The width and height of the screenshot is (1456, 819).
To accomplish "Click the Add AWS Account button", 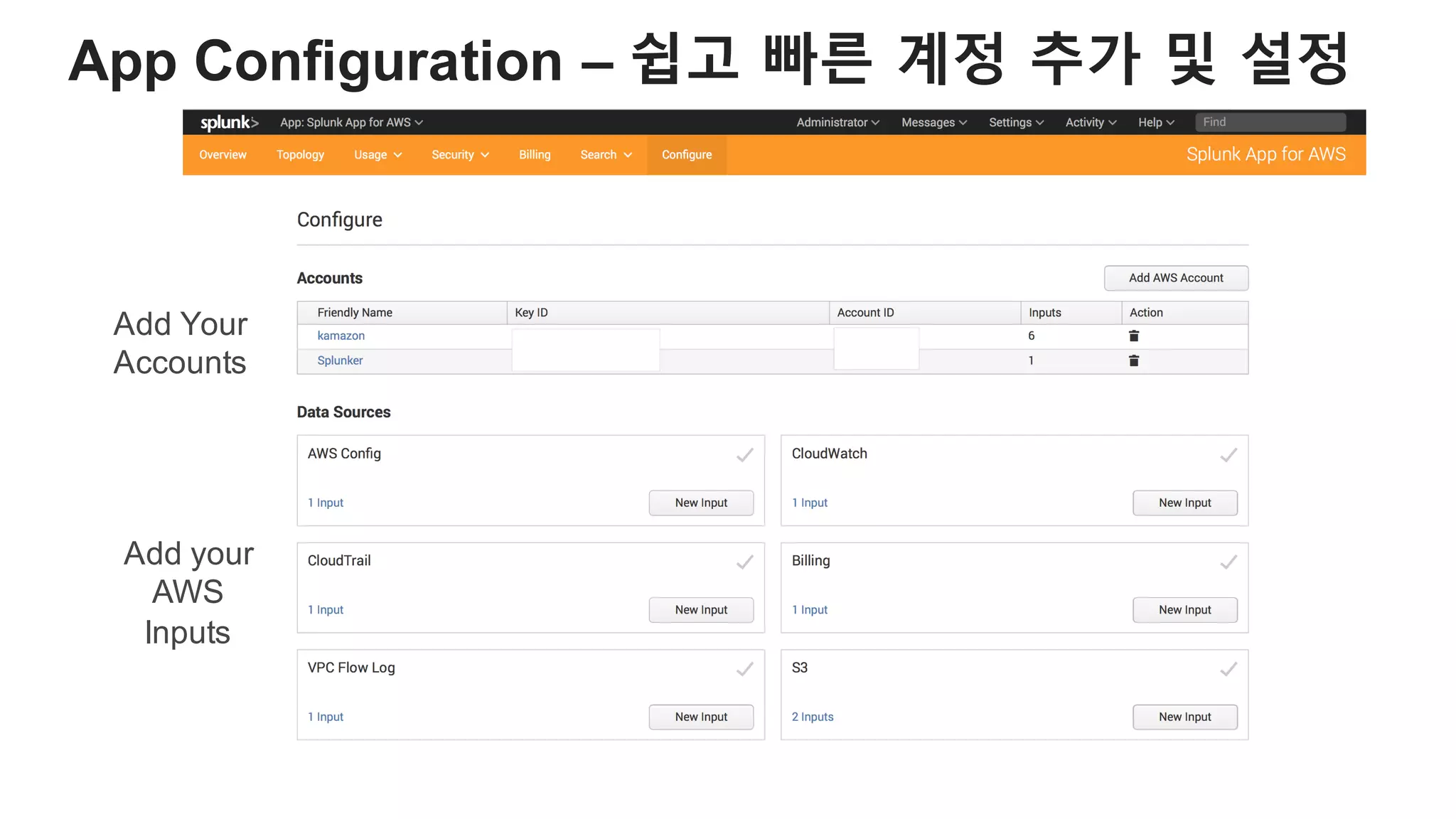I will coord(1176,278).
